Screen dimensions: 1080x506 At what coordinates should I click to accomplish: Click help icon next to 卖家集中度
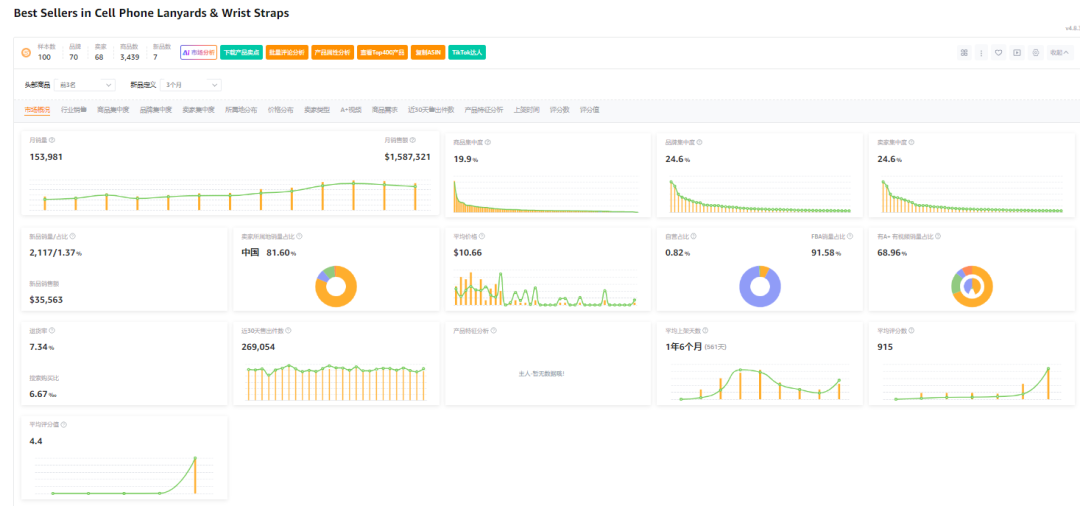(911, 143)
